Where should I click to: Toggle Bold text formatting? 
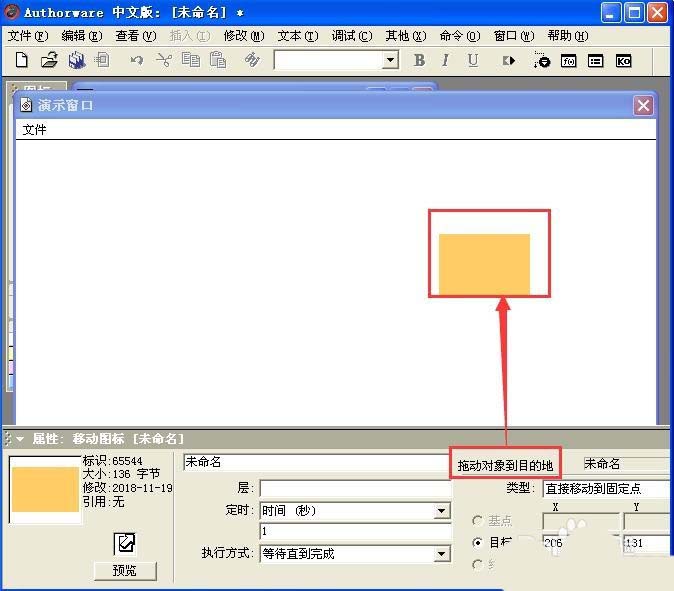(419, 61)
